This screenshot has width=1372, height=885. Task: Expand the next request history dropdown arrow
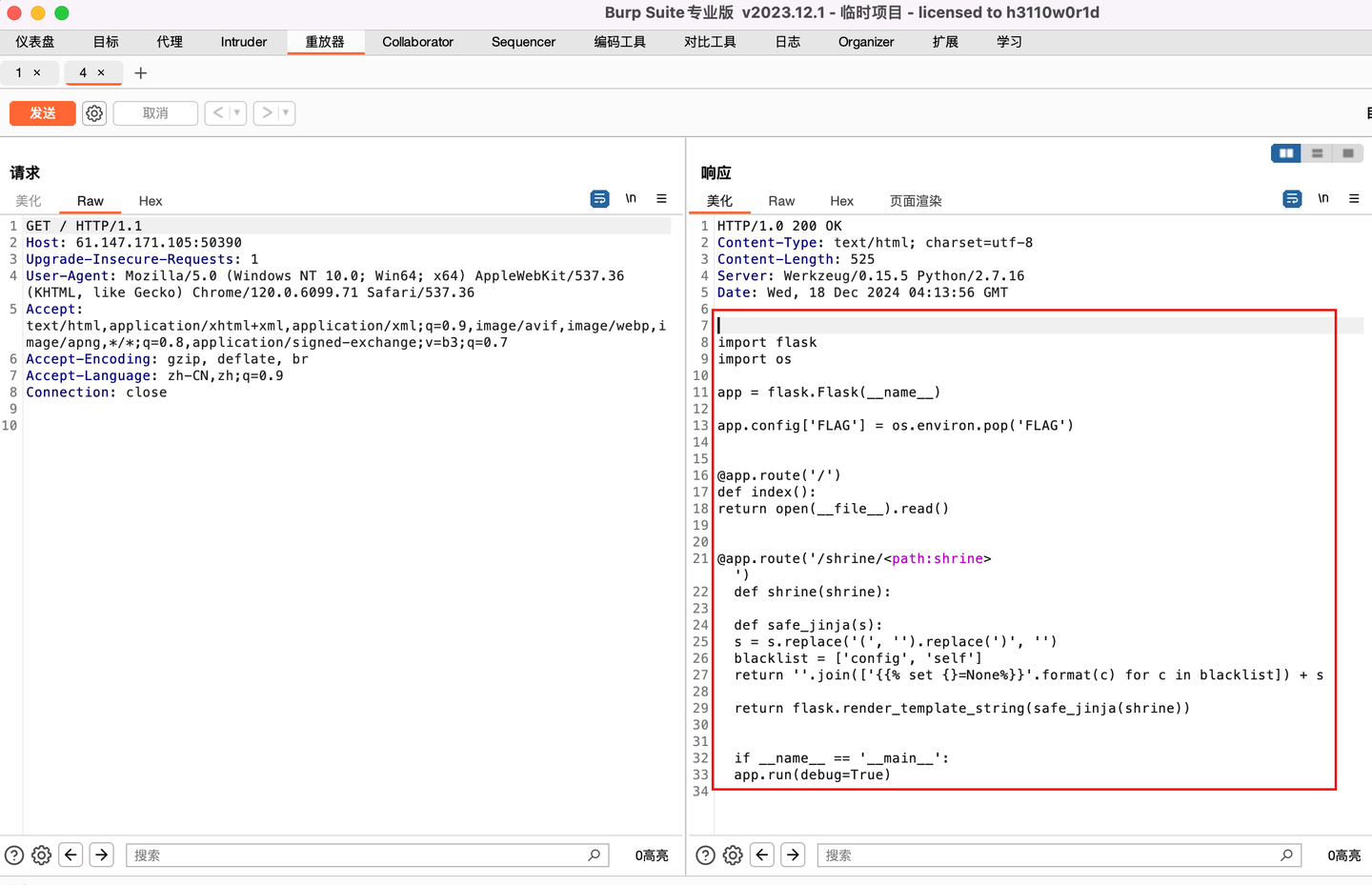(285, 113)
